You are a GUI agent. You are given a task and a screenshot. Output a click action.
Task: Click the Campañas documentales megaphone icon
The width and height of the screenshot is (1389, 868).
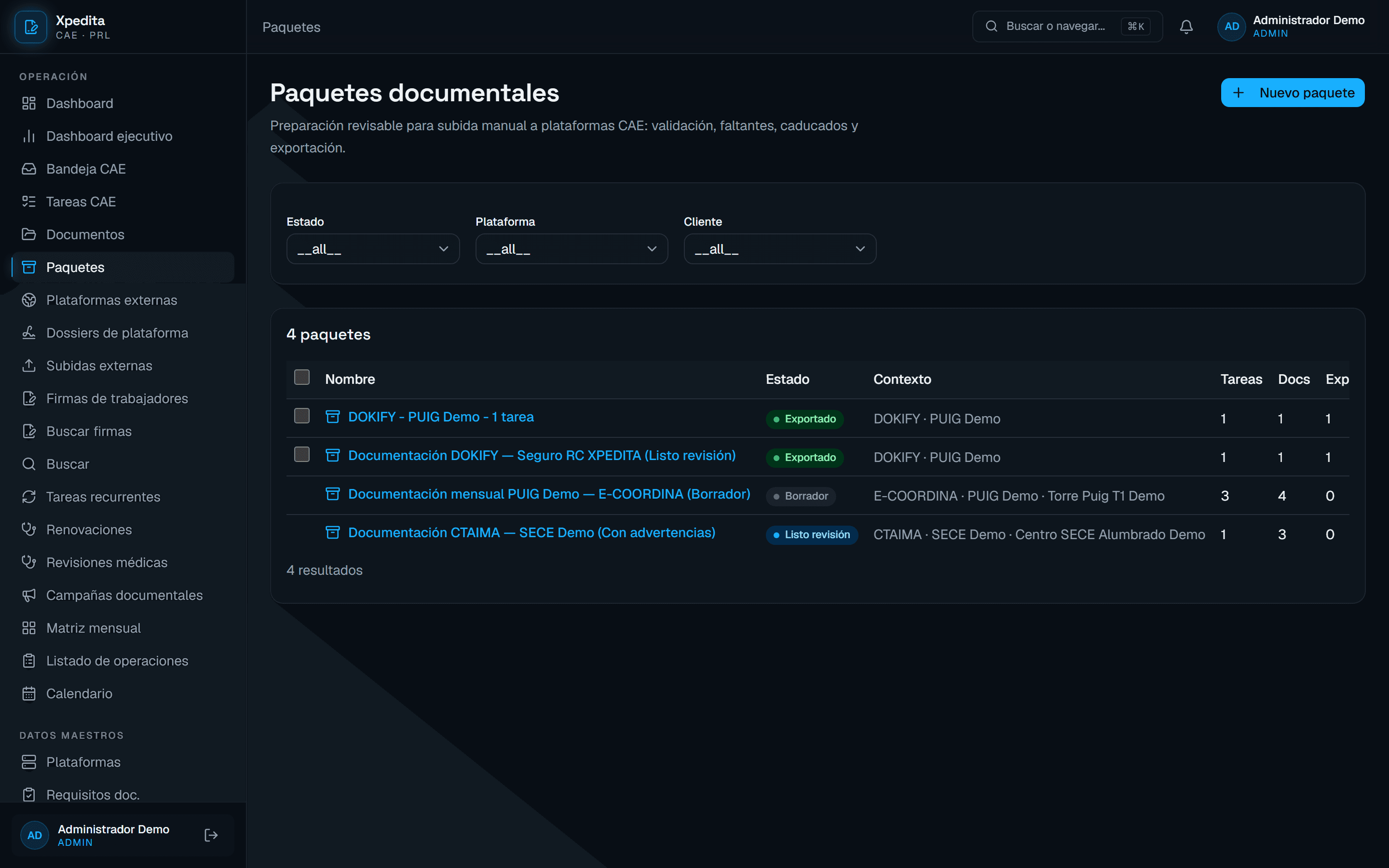[29, 595]
